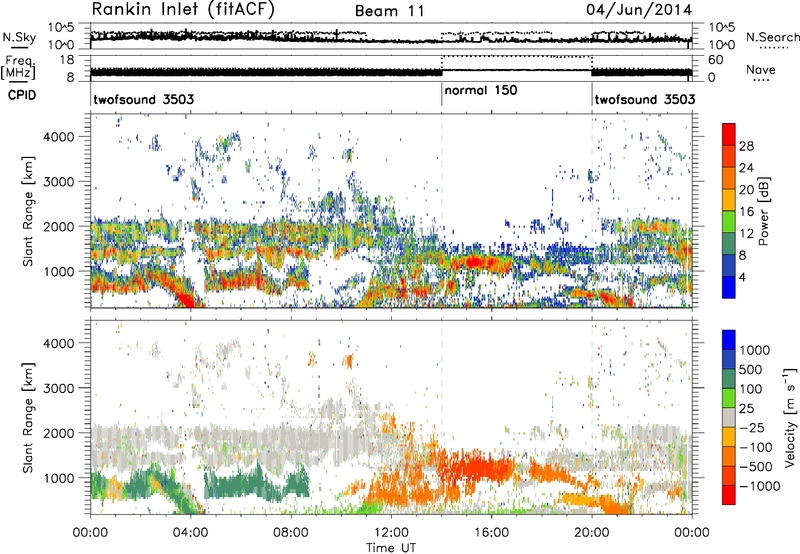Click the 'N.Search' legend label
This screenshot has width=800, height=554.
coord(772,37)
